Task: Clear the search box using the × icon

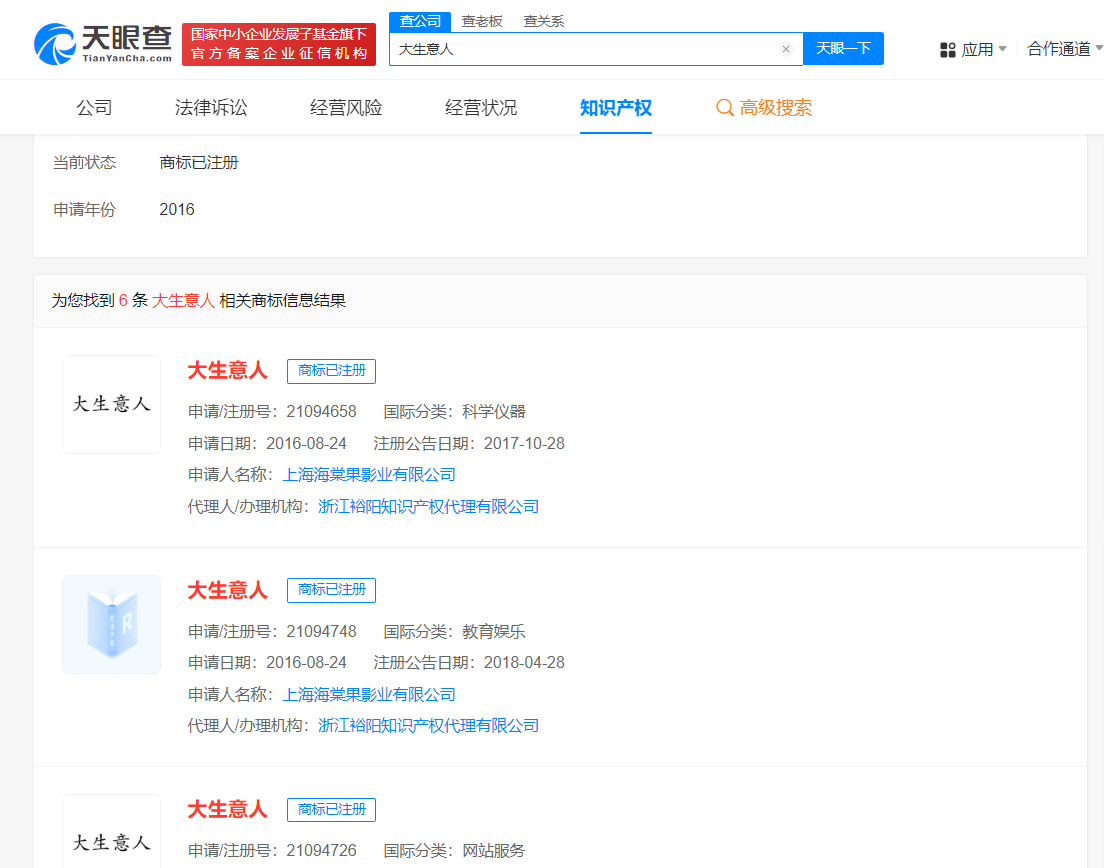Action: (x=786, y=48)
